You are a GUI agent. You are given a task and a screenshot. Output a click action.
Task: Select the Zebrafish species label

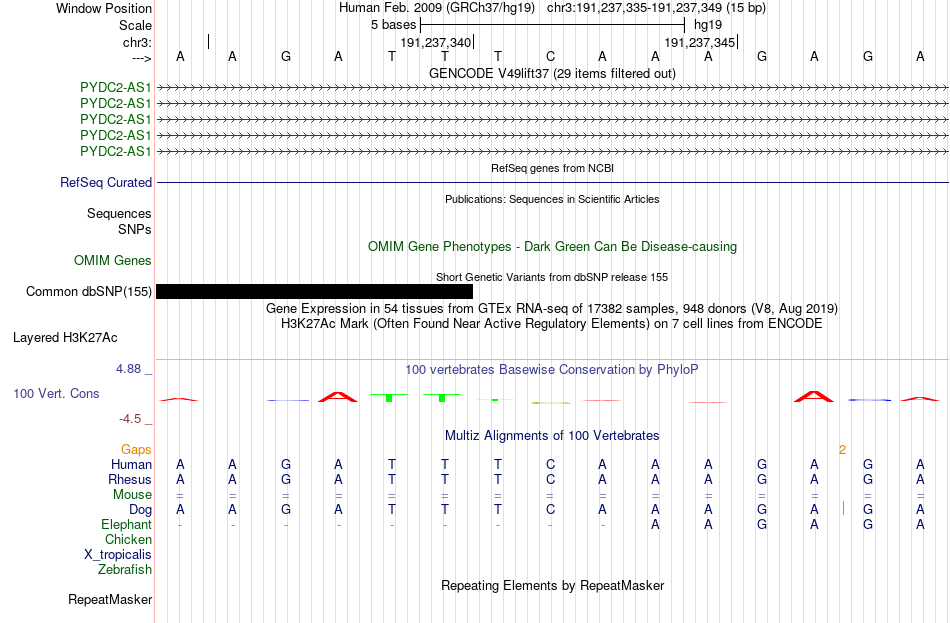pos(125,570)
